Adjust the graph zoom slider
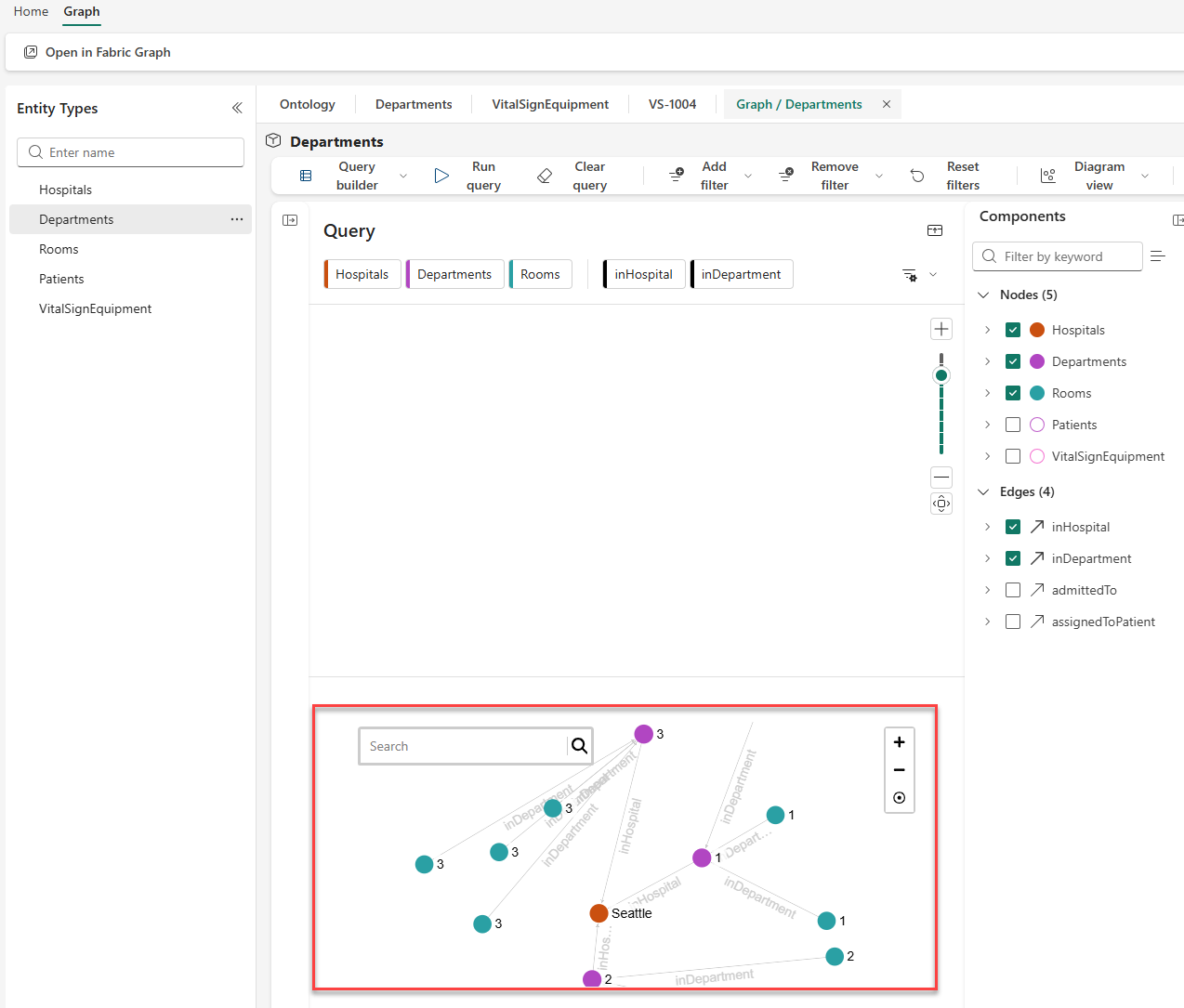This screenshot has width=1184, height=1008. pyautogui.click(x=941, y=374)
